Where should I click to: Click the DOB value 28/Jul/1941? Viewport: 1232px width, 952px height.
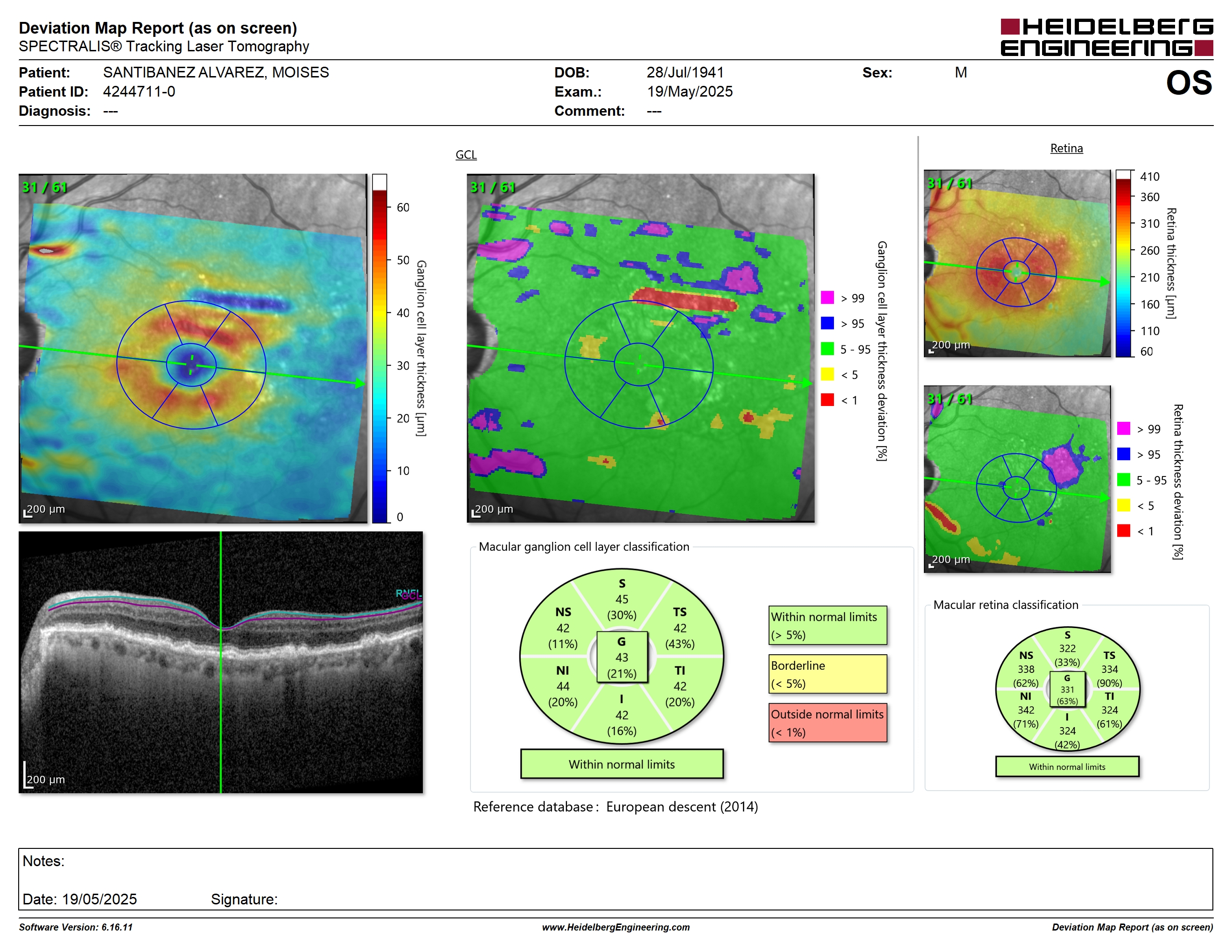pyautogui.click(x=685, y=73)
